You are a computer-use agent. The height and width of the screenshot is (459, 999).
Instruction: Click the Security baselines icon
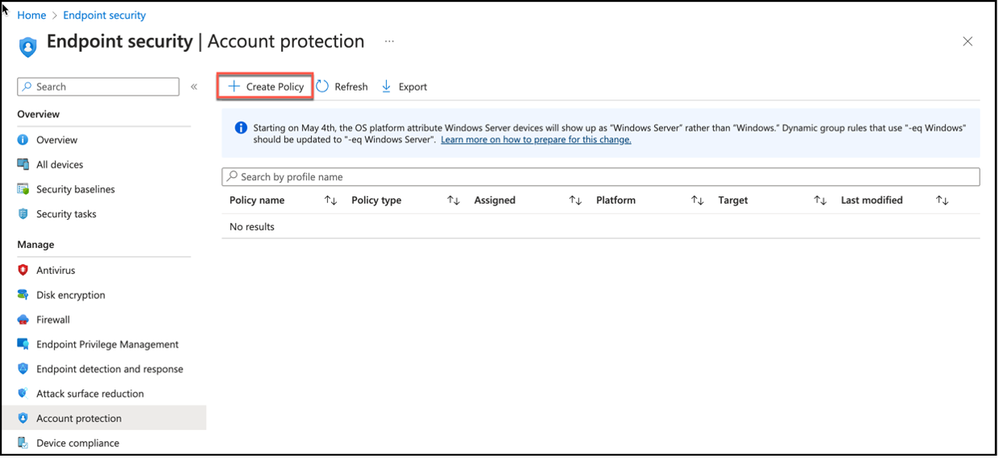[x=23, y=189]
